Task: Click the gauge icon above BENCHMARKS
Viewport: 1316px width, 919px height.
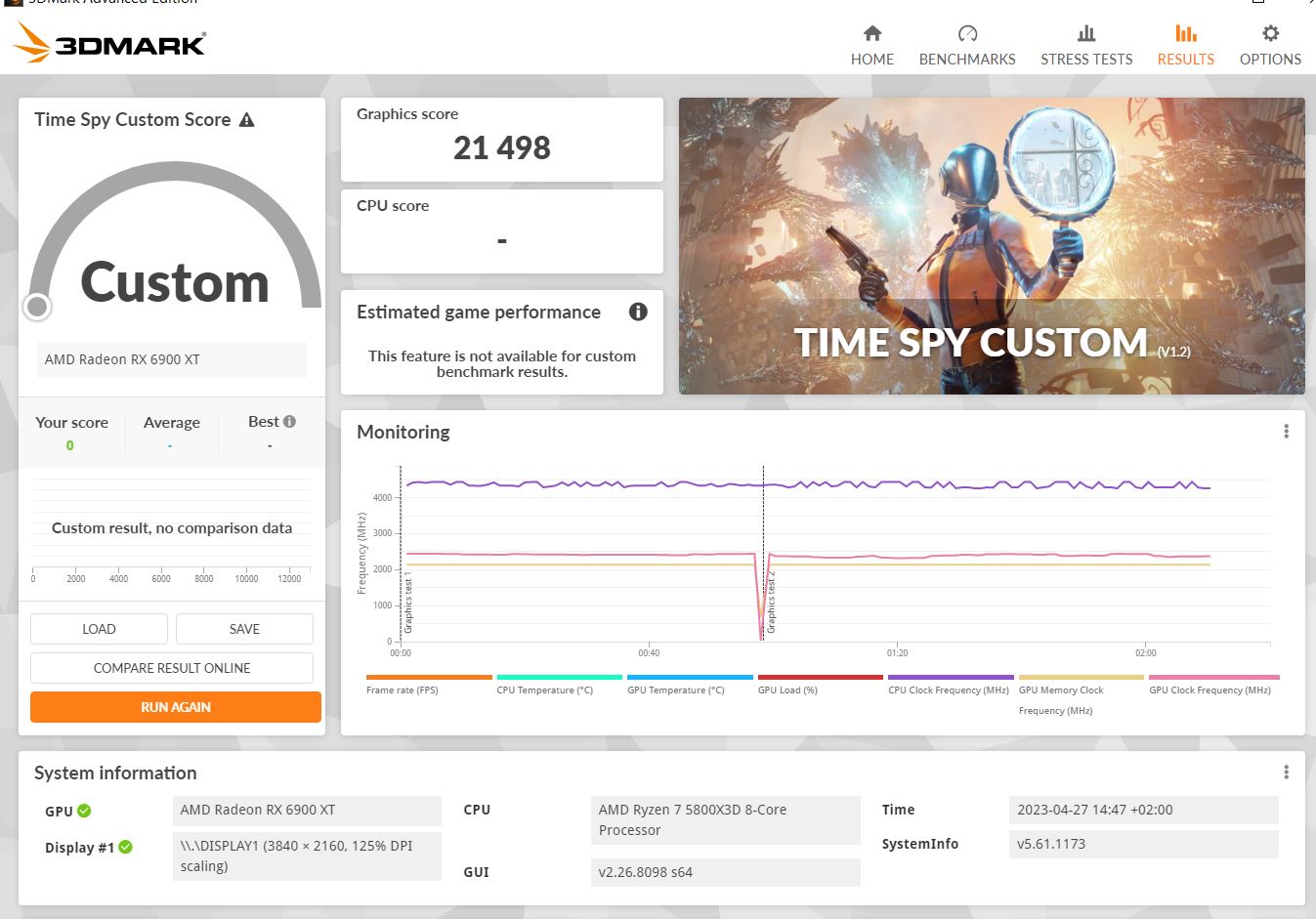Action: (967, 33)
